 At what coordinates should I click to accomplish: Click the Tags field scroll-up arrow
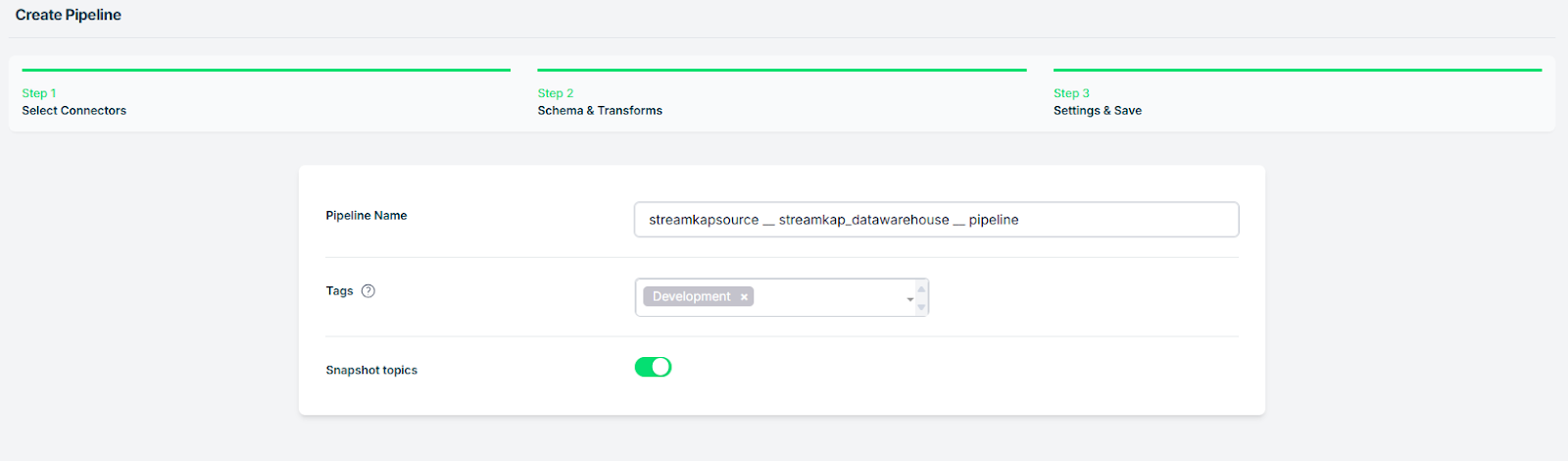(x=921, y=288)
